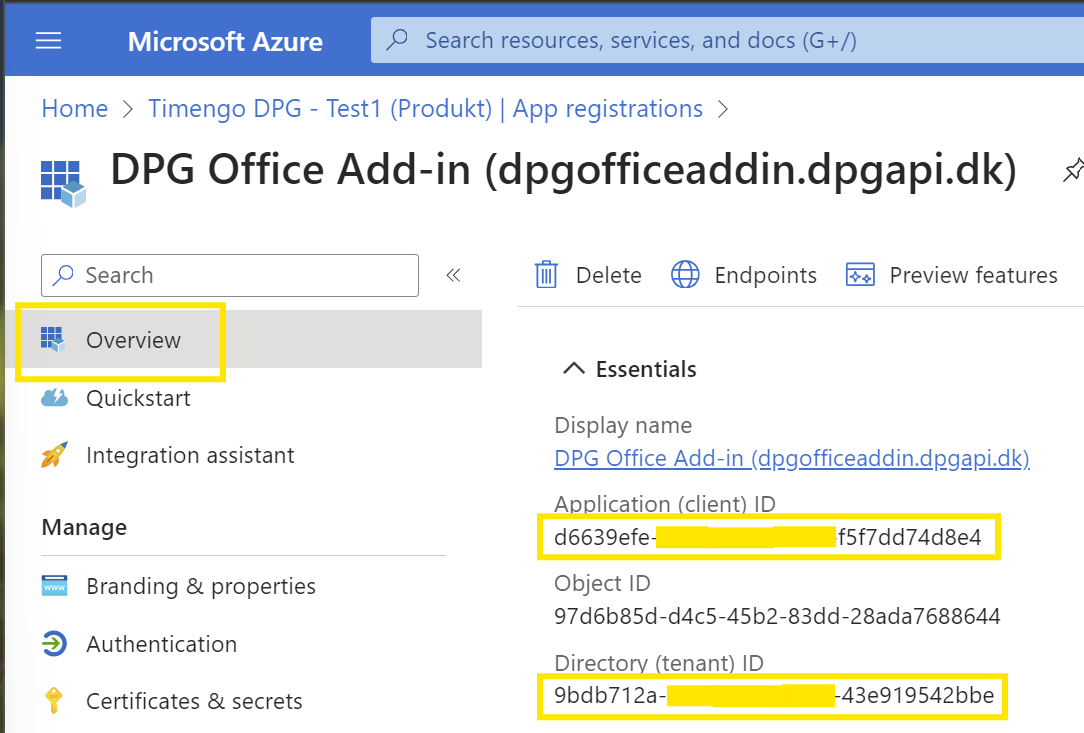This screenshot has height=733, width=1084.
Task: Go to Home breadcrumb link
Action: point(74,109)
